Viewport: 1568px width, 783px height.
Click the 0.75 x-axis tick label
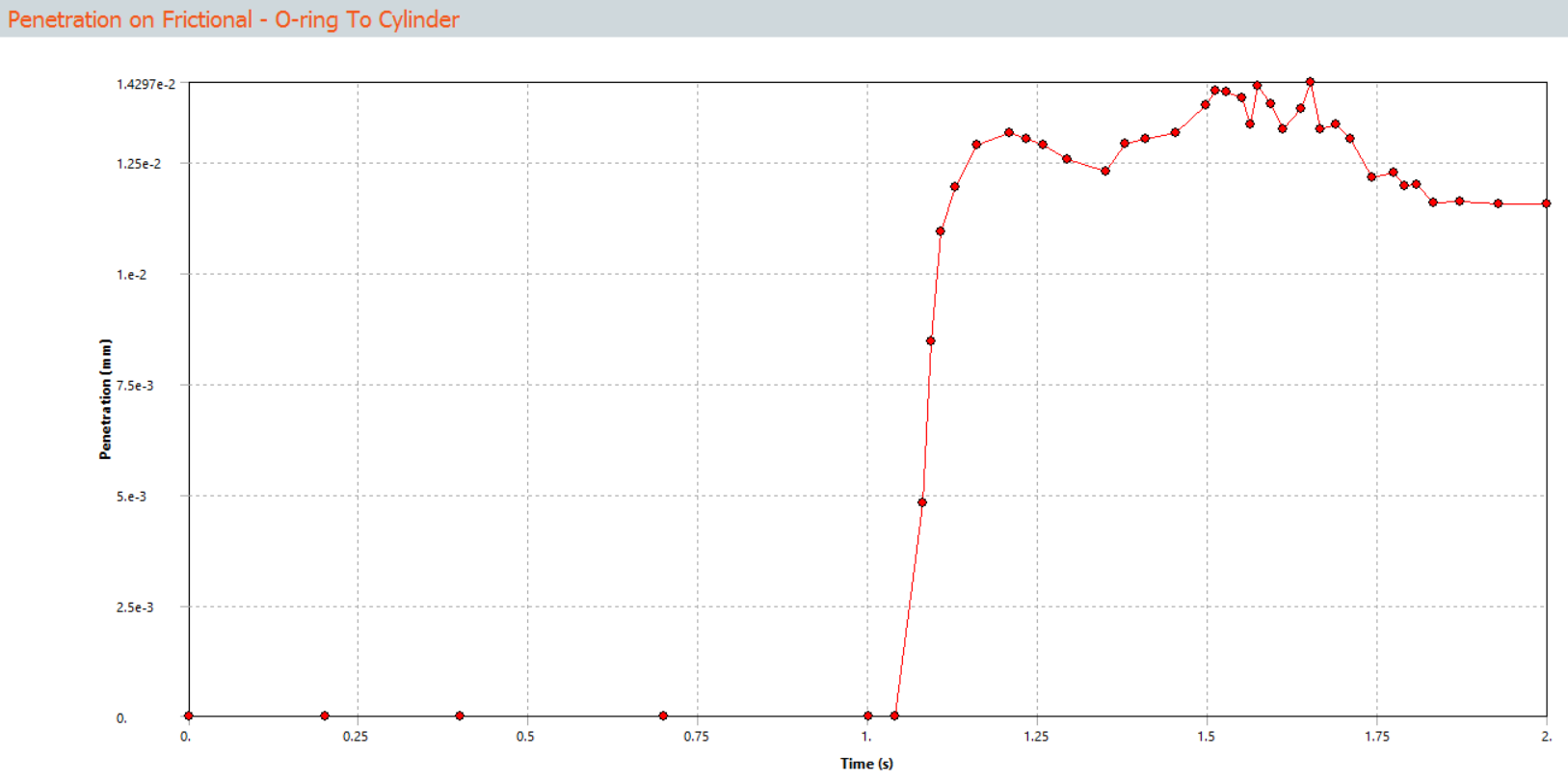click(x=697, y=736)
